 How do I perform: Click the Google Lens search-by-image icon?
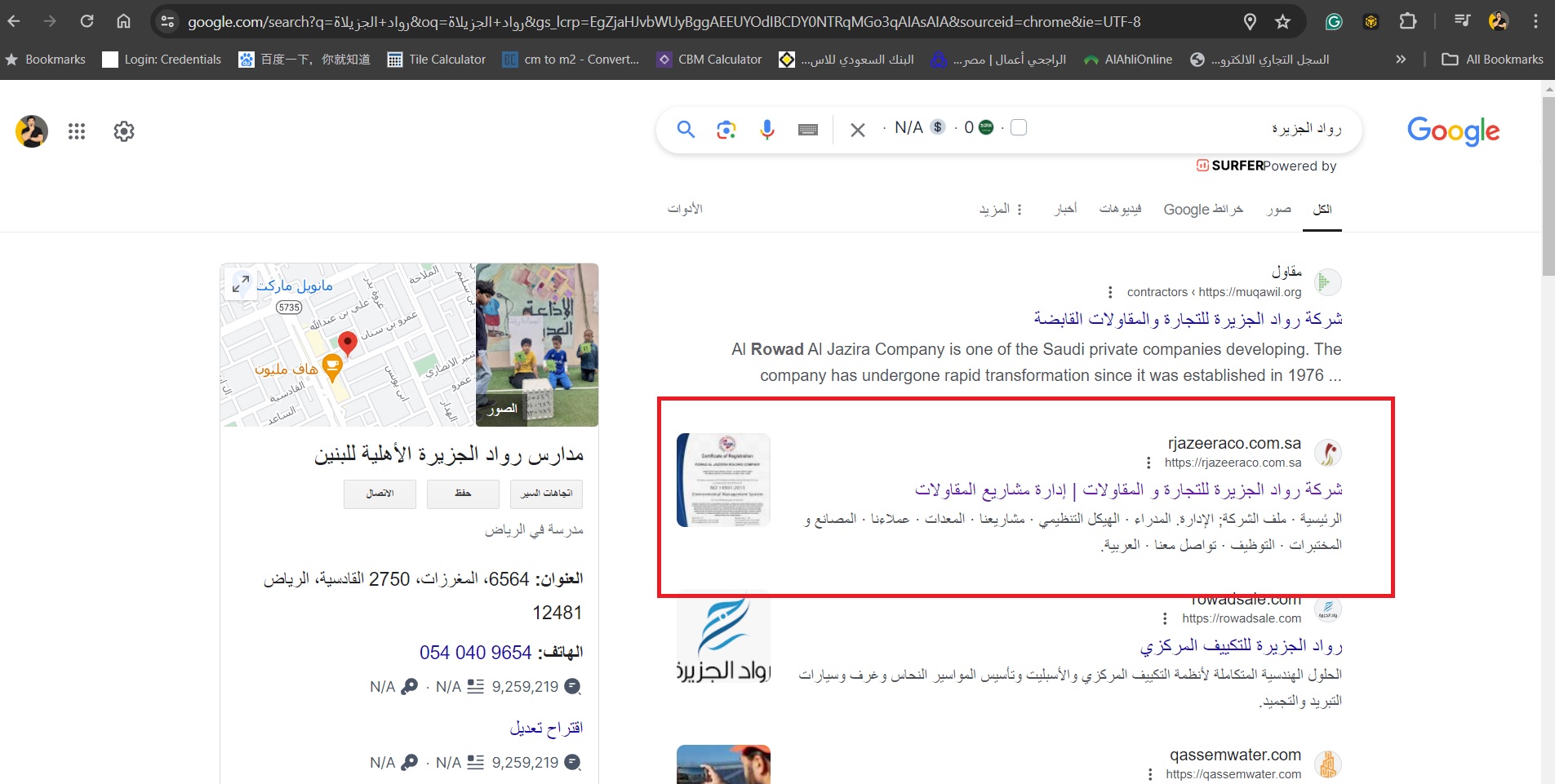tap(726, 130)
